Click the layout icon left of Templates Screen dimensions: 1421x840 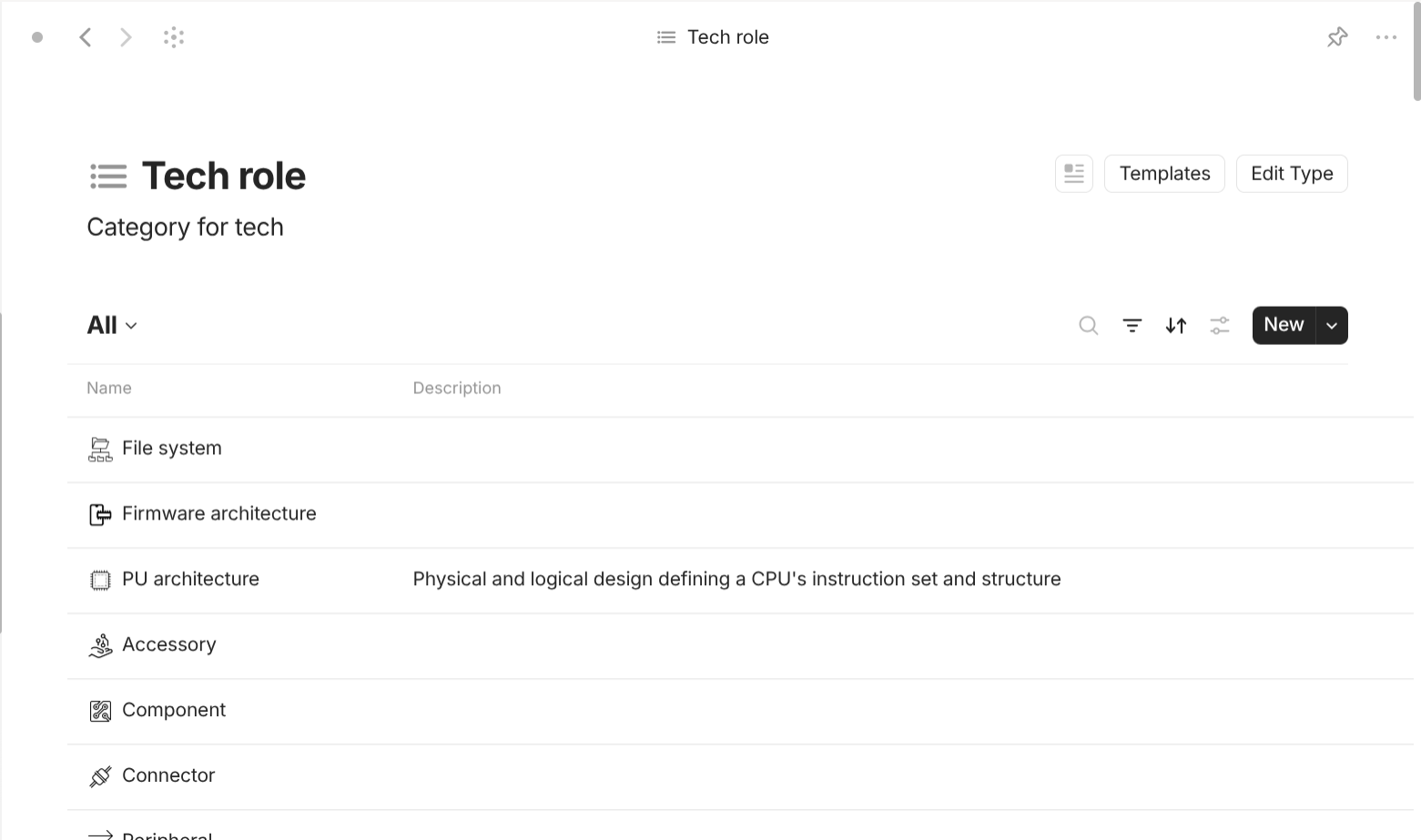pos(1073,173)
